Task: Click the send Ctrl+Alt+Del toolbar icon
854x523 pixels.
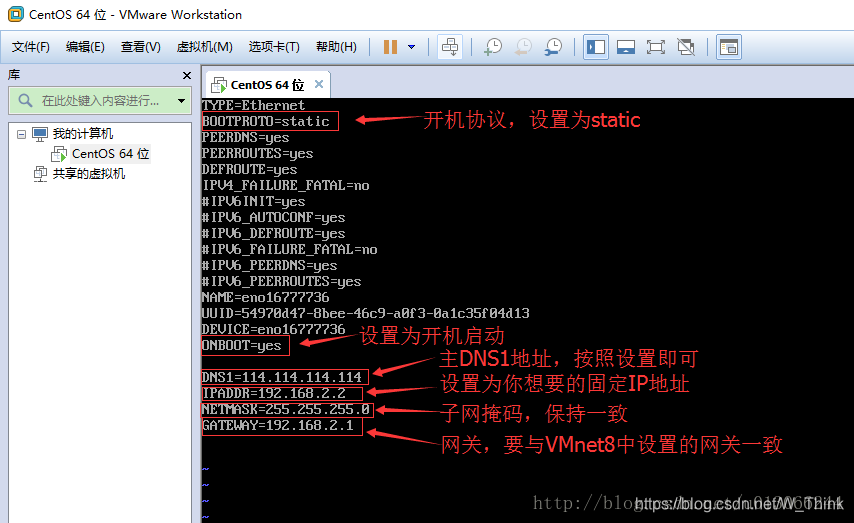Action: (x=450, y=47)
